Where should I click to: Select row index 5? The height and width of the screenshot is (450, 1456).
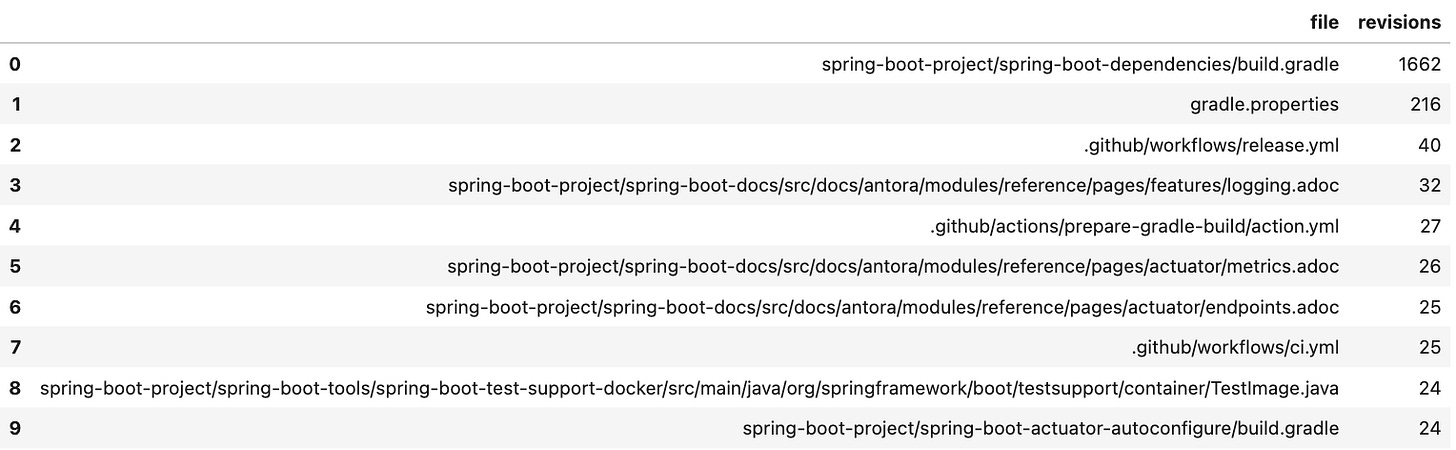pyautogui.click(x=15, y=266)
